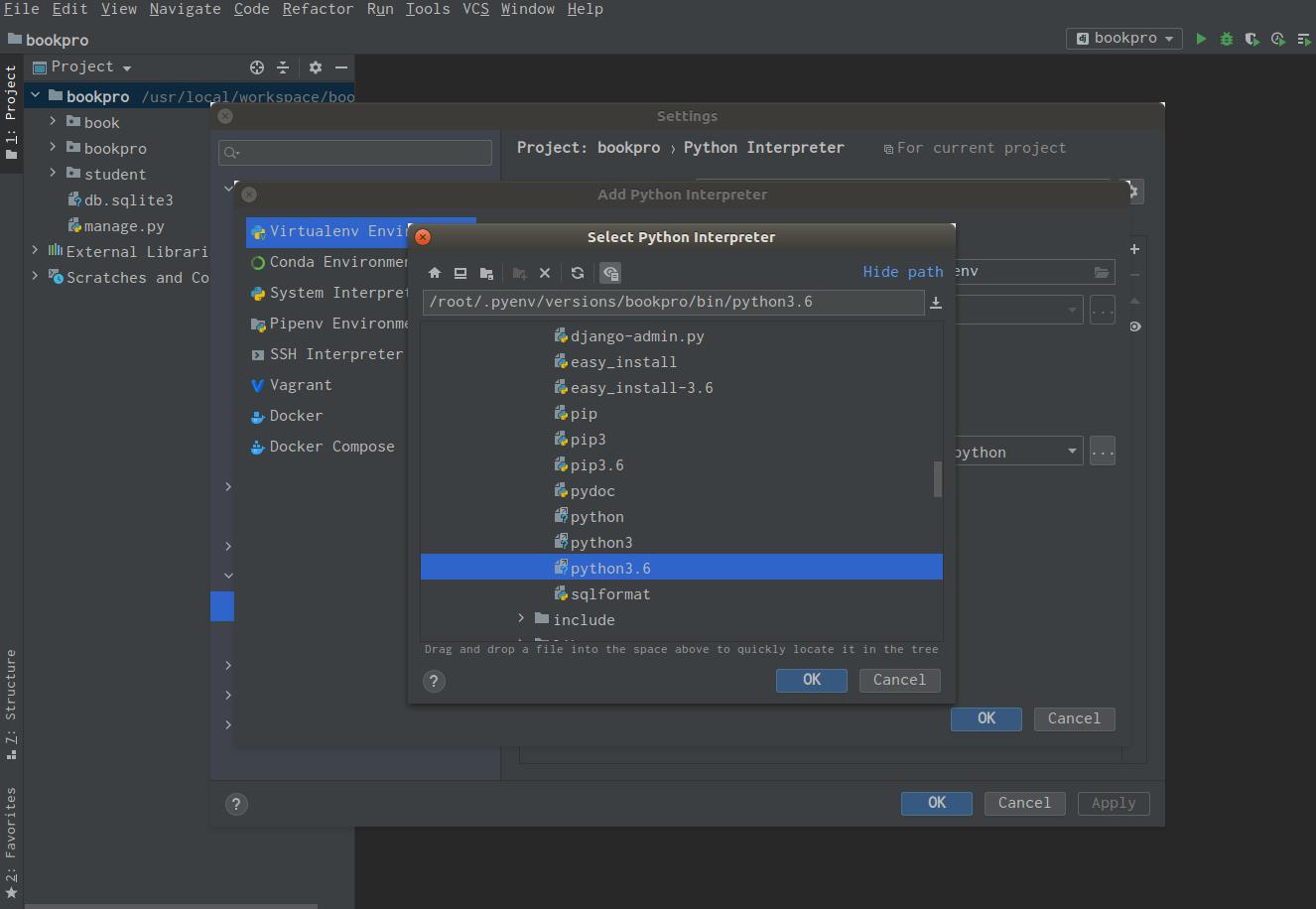The width and height of the screenshot is (1316, 909).
Task: Expand External Libraries node
Action: 36,250
